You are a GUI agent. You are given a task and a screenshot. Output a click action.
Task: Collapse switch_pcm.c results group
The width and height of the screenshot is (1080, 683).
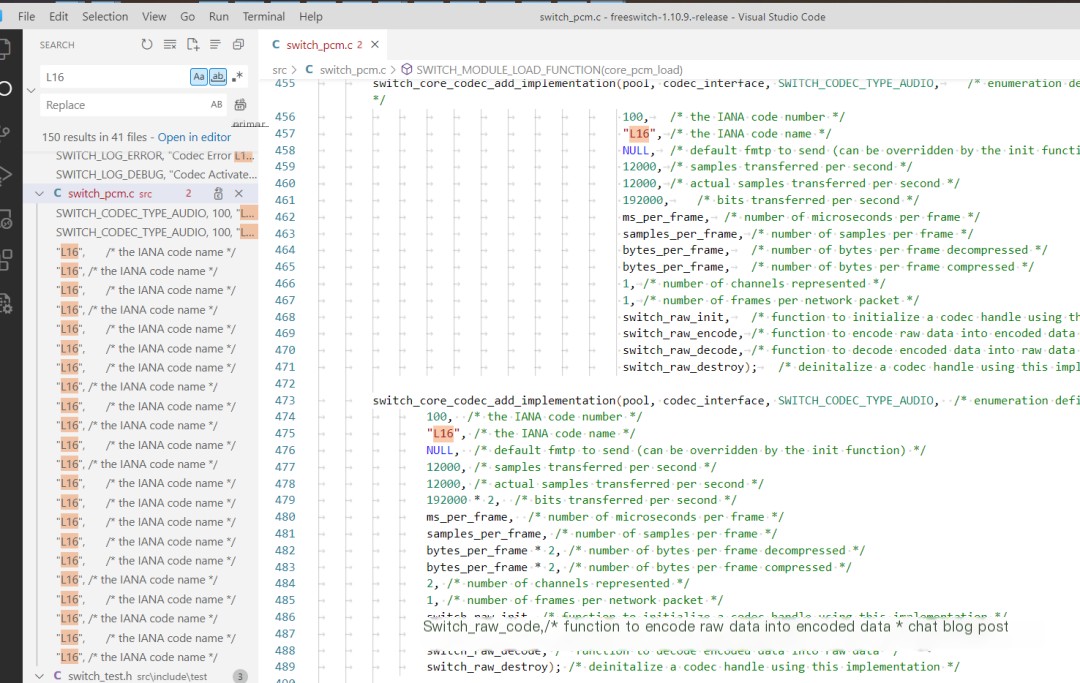click(39, 193)
